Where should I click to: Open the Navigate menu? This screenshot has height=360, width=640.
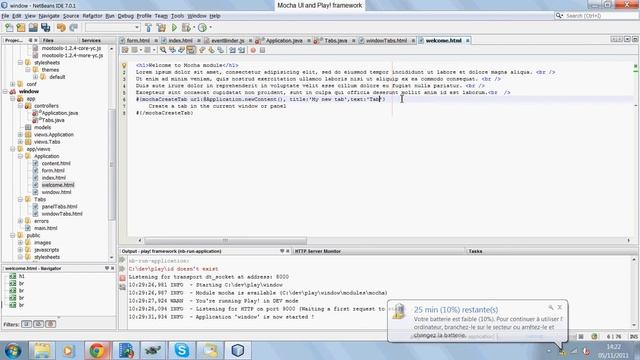tap(49, 16)
